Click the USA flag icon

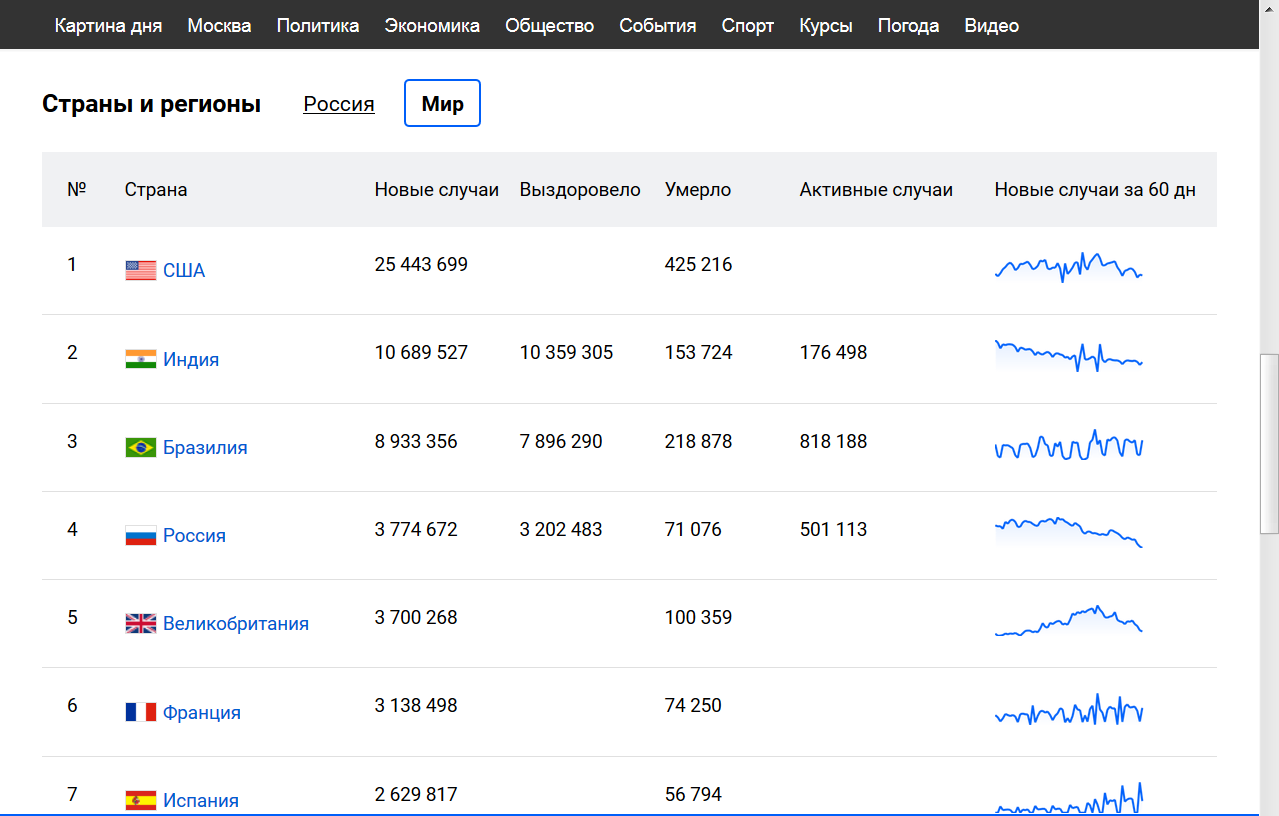pos(141,270)
